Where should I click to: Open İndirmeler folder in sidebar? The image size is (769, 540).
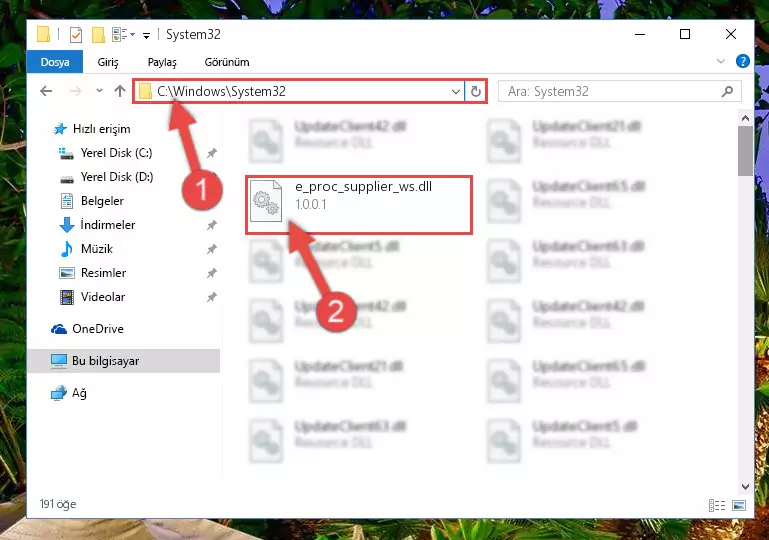(107, 225)
